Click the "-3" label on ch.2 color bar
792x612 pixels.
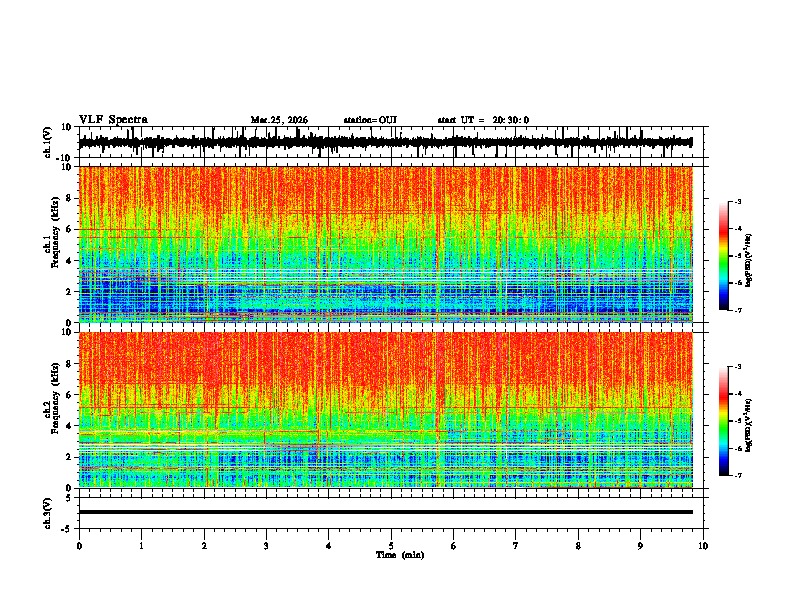pyautogui.click(x=738, y=367)
